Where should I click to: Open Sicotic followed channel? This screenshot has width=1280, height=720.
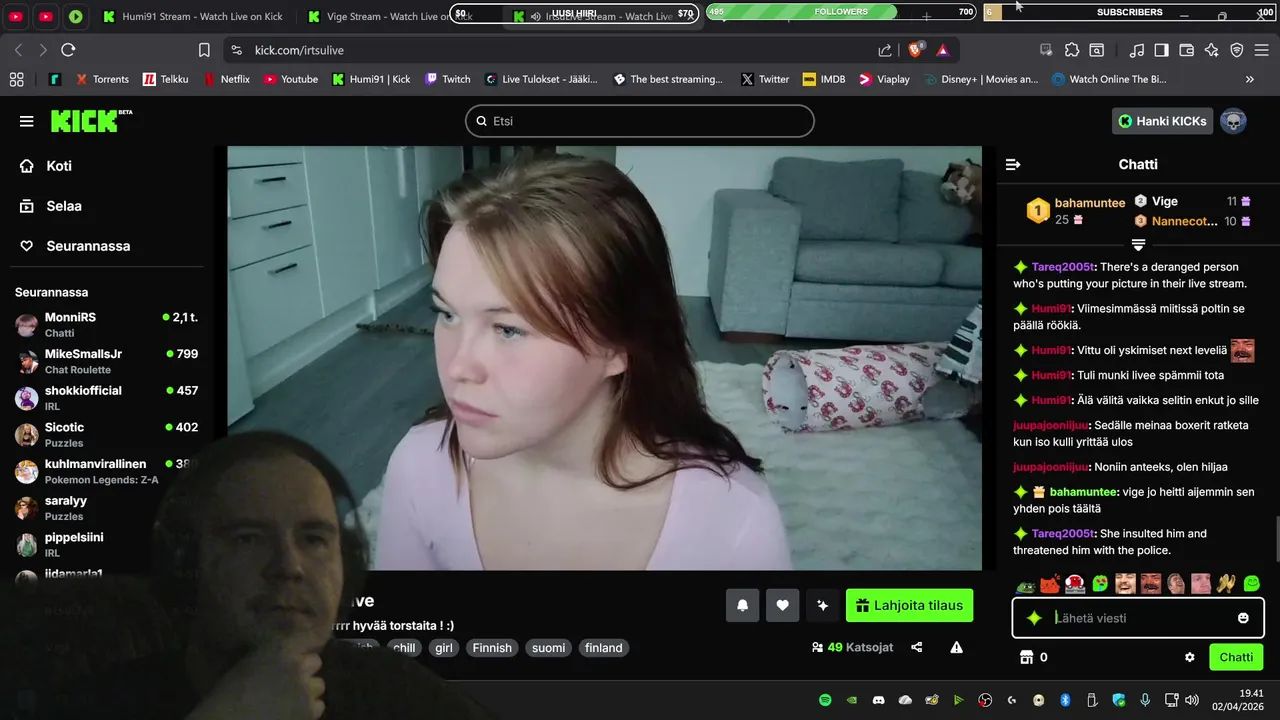[x=107, y=434]
